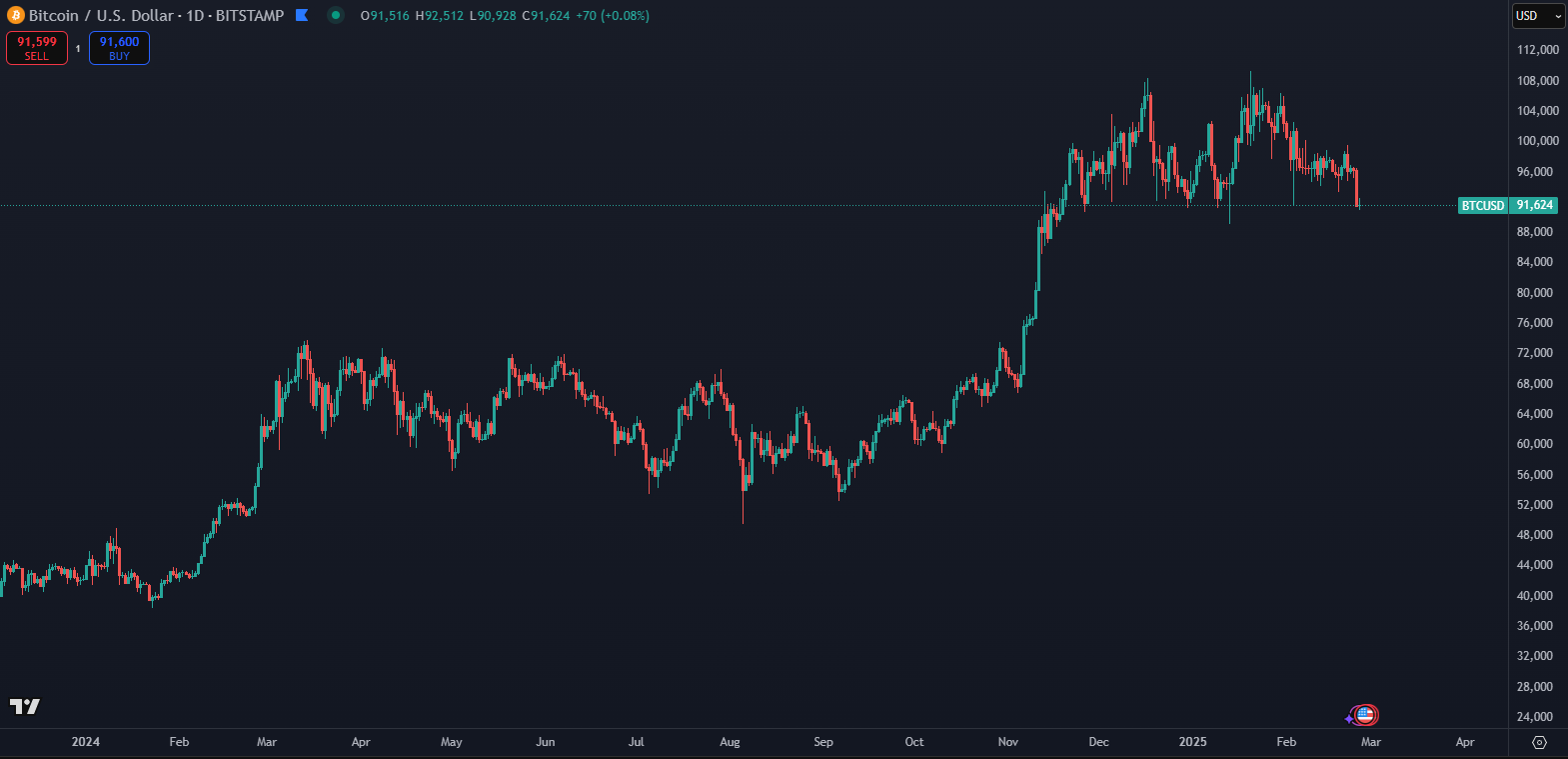
Task: Click the 2025 label on time axis
Action: point(1192,742)
